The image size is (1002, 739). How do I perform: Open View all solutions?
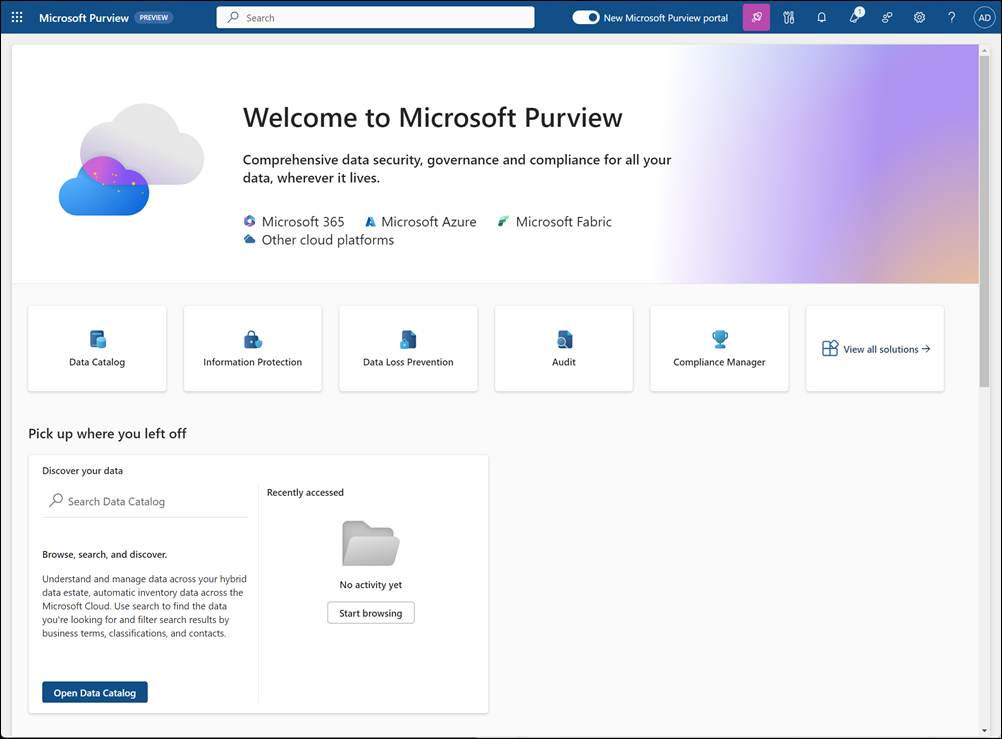pos(874,348)
